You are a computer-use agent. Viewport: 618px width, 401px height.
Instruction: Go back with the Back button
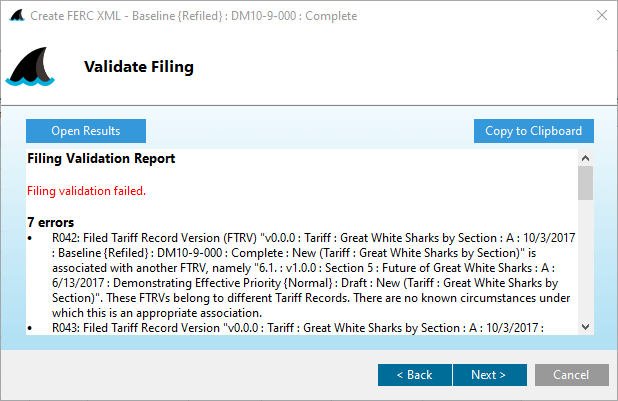(x=415, y=375)
